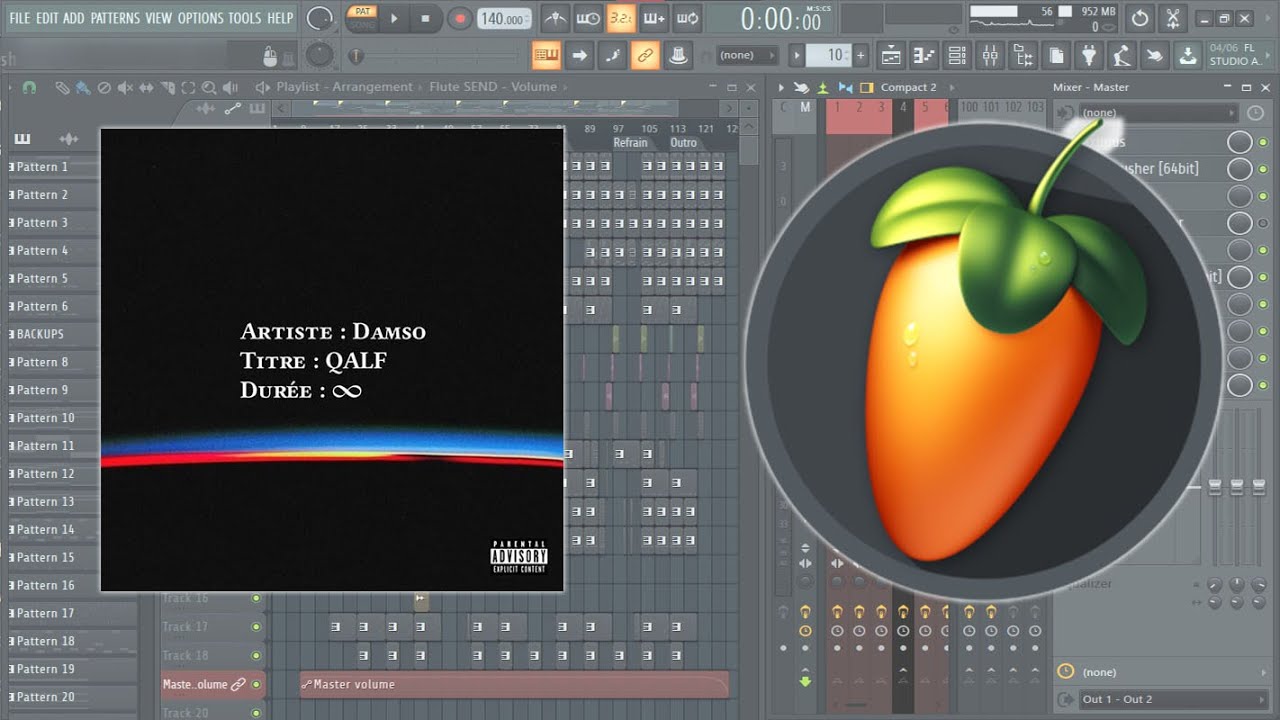Open the HELP menu
This screenshot has width=1280, height=720.
281,18
